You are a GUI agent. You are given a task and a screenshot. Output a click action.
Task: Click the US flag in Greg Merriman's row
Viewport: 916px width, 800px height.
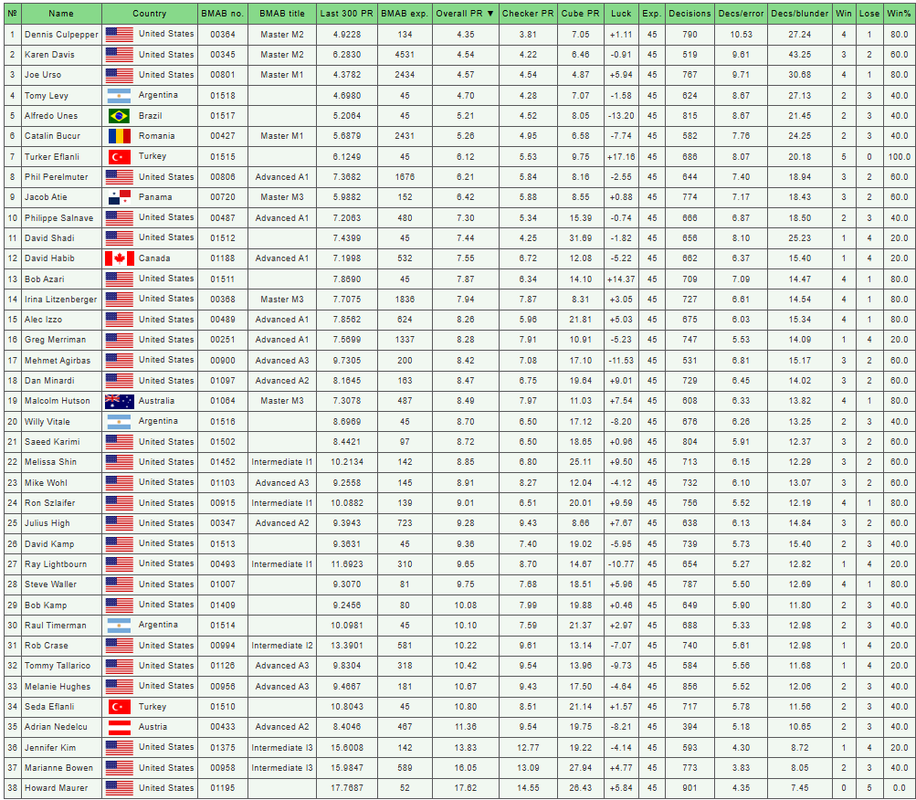pos(119,340)
